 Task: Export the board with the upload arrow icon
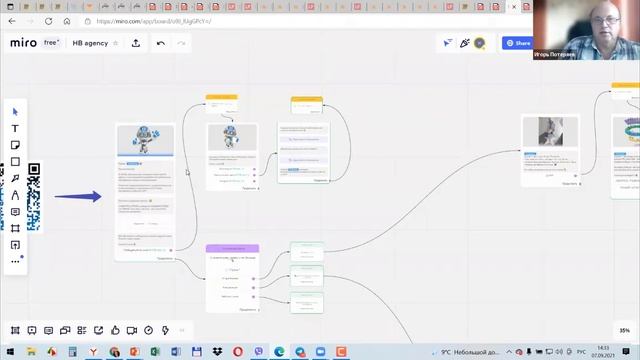(x=136, y=43)
